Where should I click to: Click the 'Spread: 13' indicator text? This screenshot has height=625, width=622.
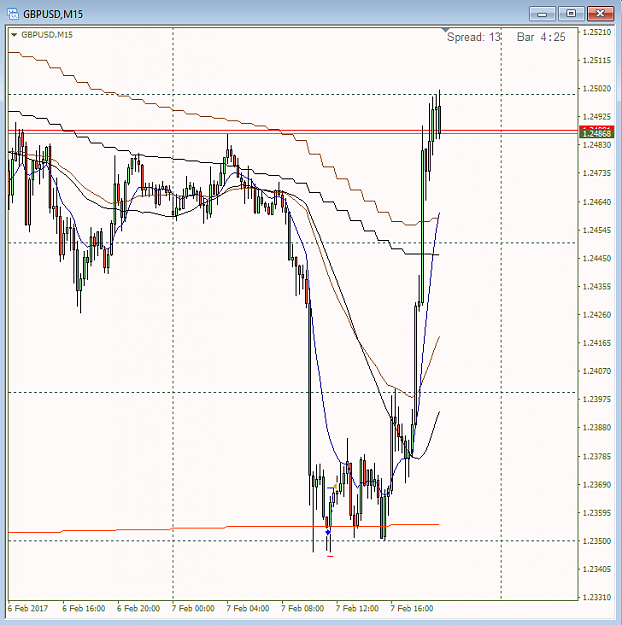[x=474, y=37]
